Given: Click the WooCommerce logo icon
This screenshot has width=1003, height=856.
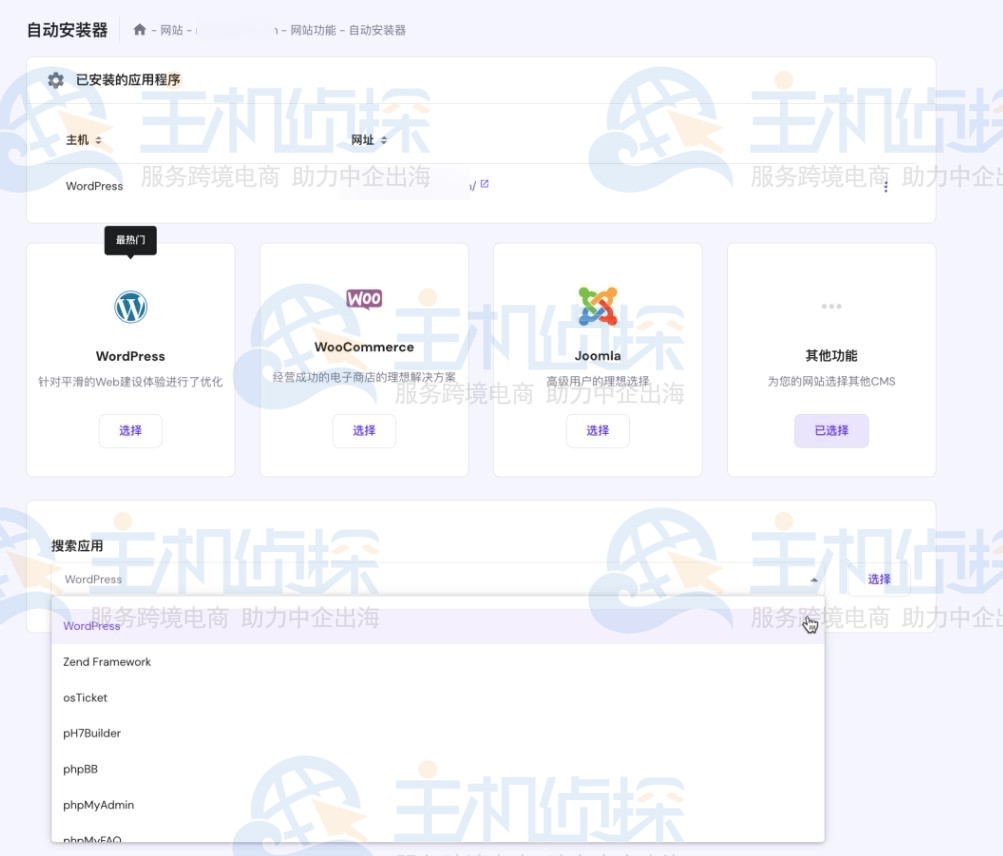Looking at the screenshot, I should coord(364,299).
